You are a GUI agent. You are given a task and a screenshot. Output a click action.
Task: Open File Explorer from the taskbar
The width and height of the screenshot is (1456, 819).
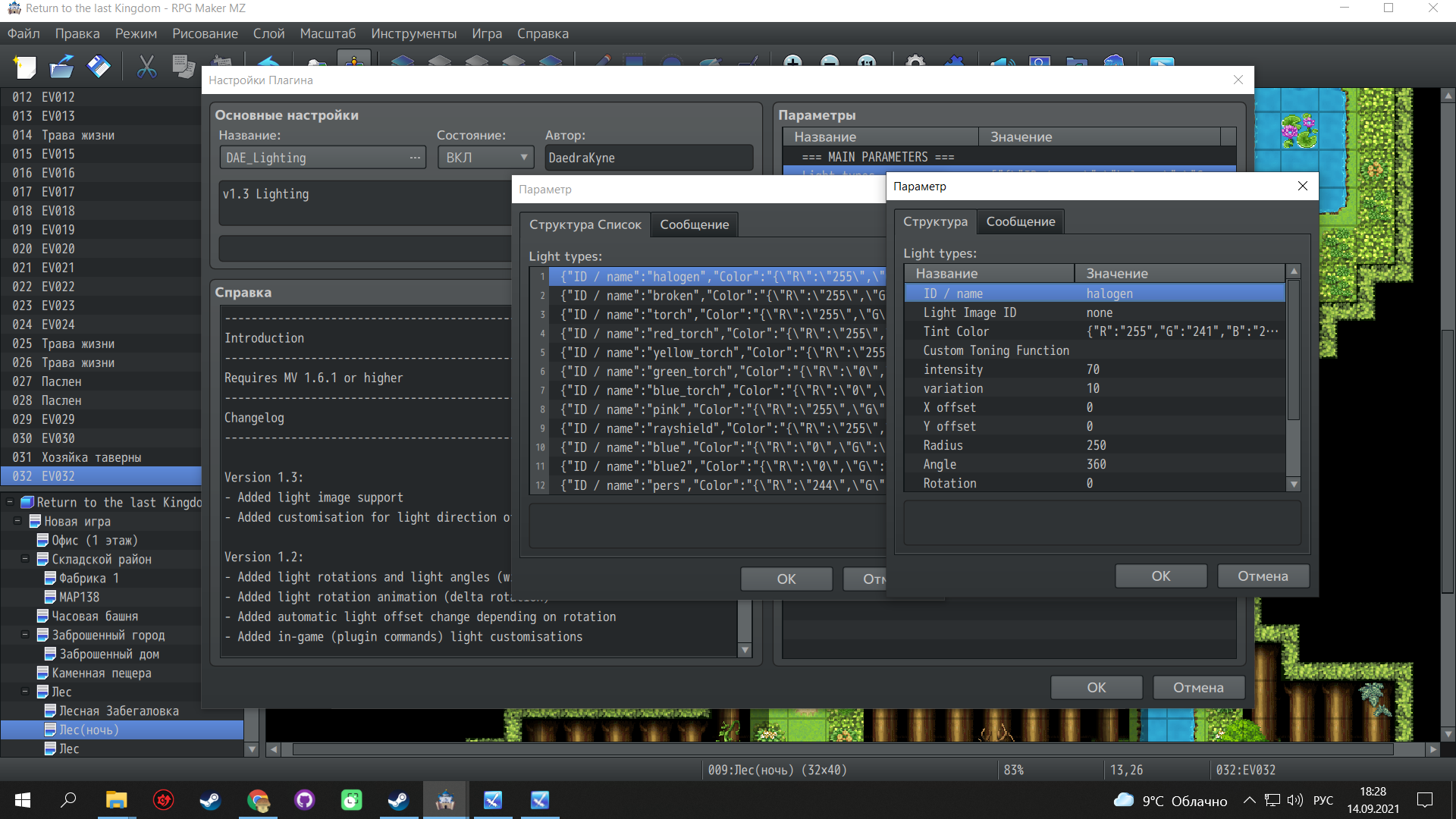point(116,800)
